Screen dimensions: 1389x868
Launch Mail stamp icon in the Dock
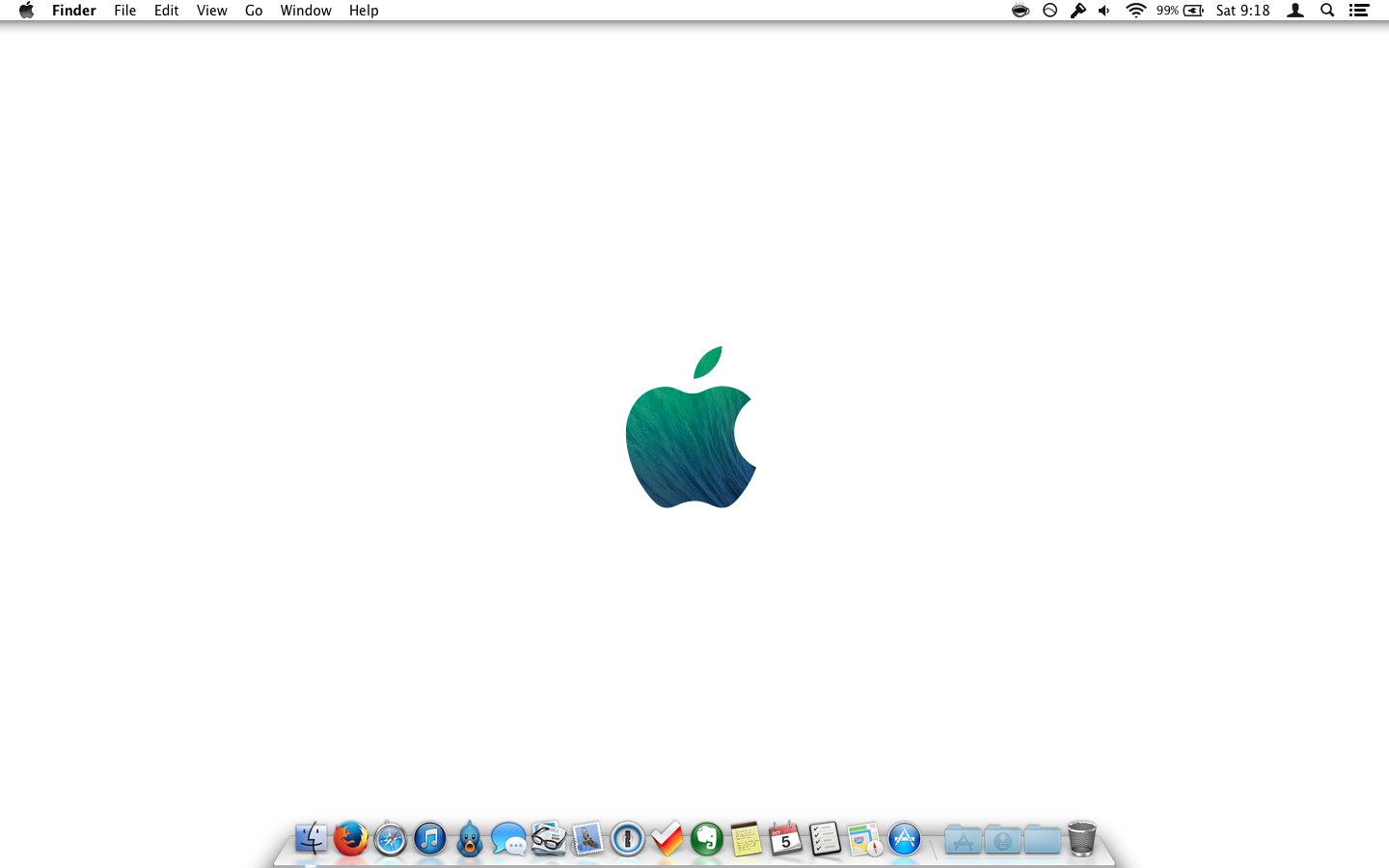point(587,838)
